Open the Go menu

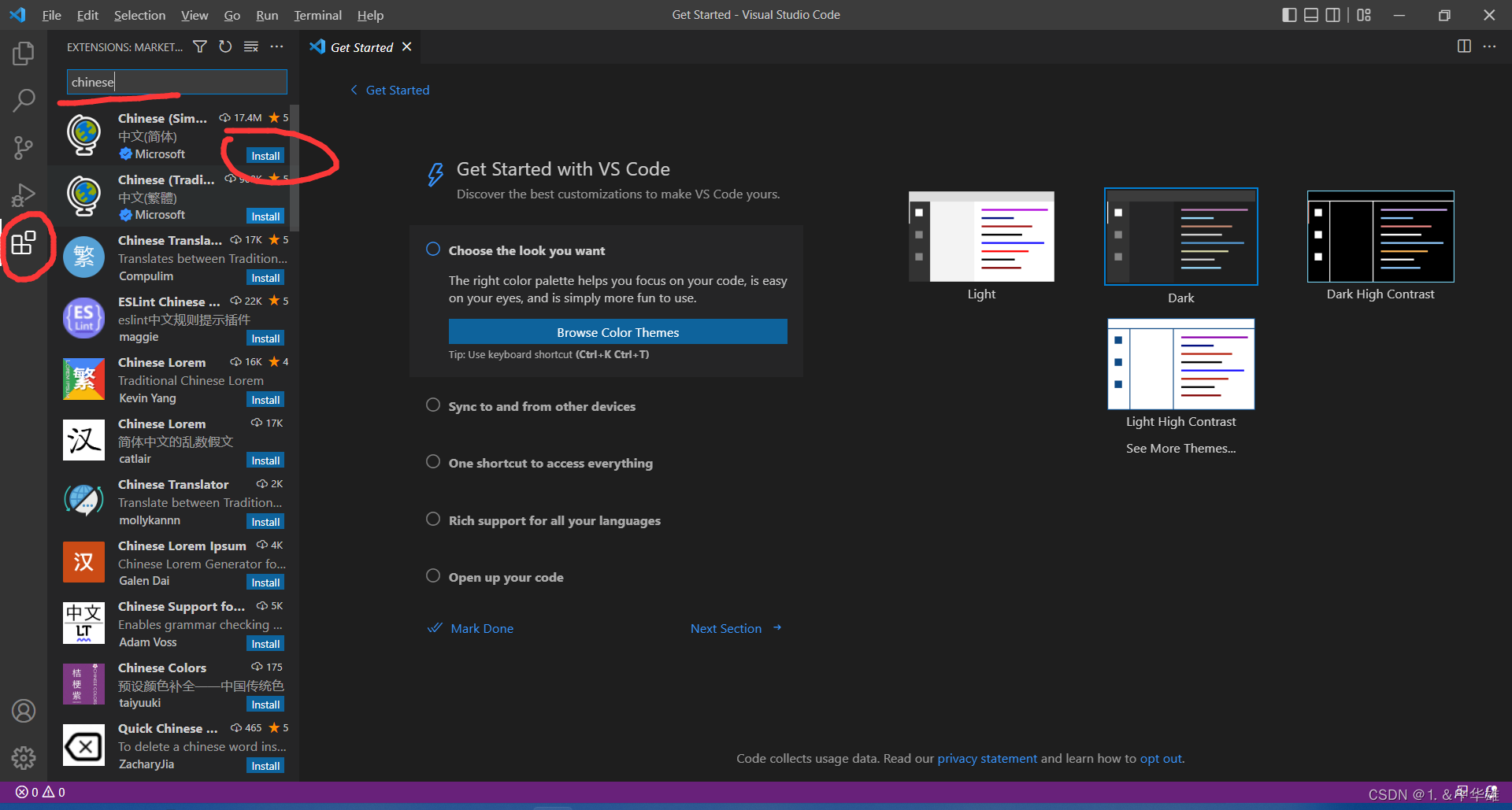[x=232, y=15]
